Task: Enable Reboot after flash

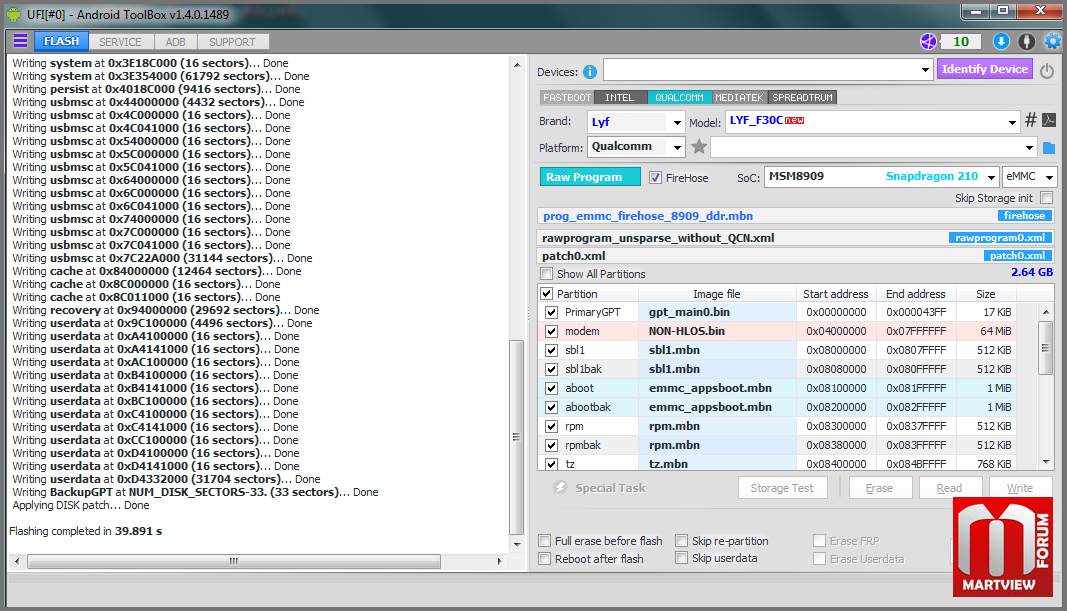Action: click(544, 559)
